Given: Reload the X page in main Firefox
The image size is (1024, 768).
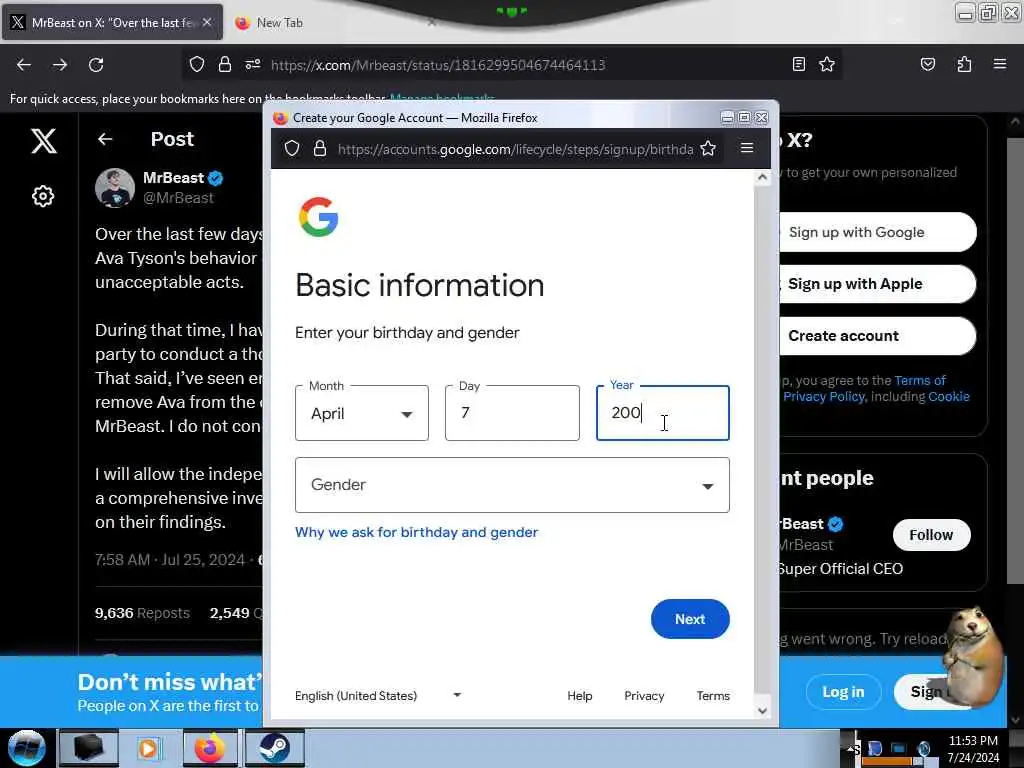Looking at the screenshot, I should click(x=96, y=65).
